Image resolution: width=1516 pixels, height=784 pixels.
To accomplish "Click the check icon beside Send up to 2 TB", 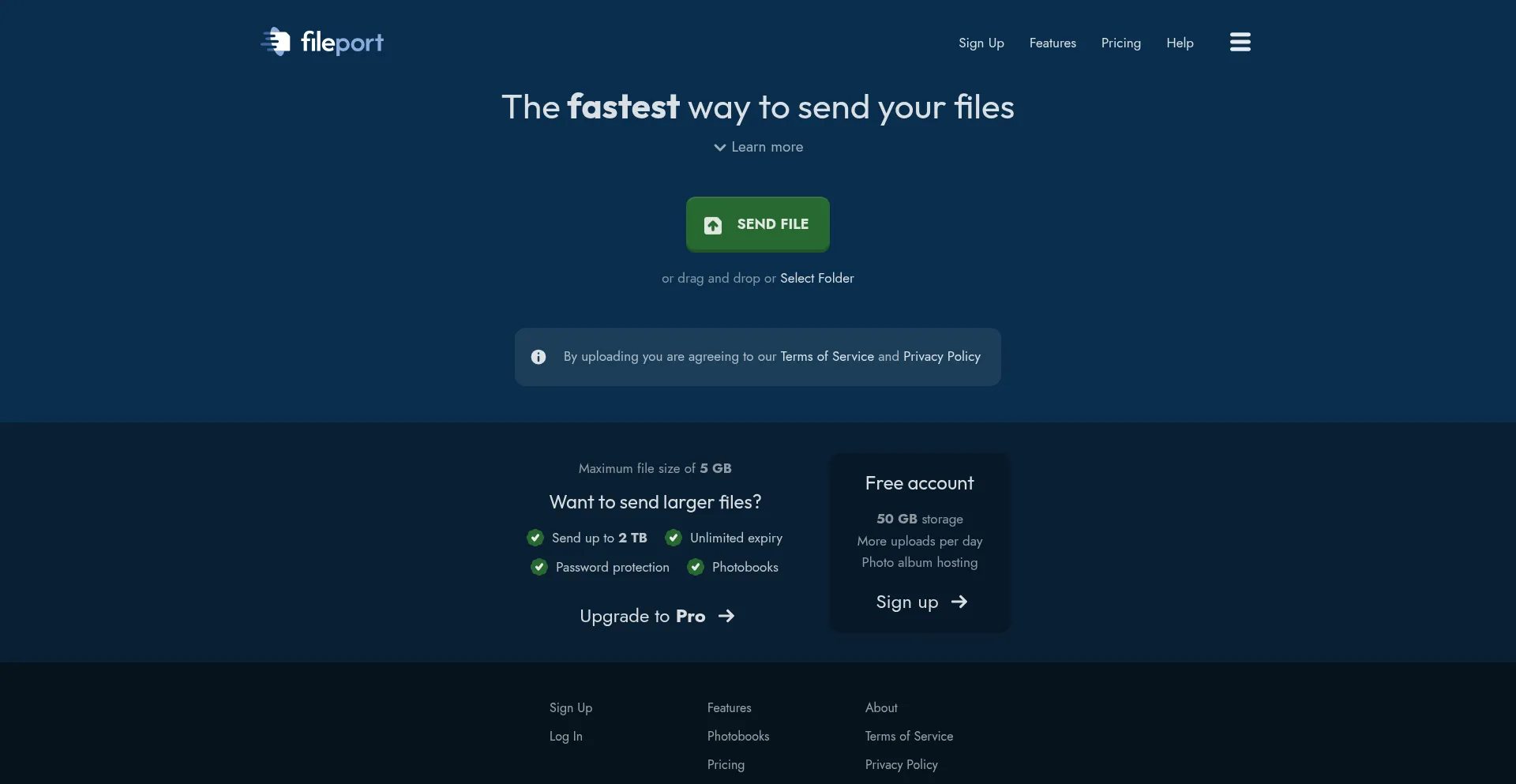I will 535,538.
